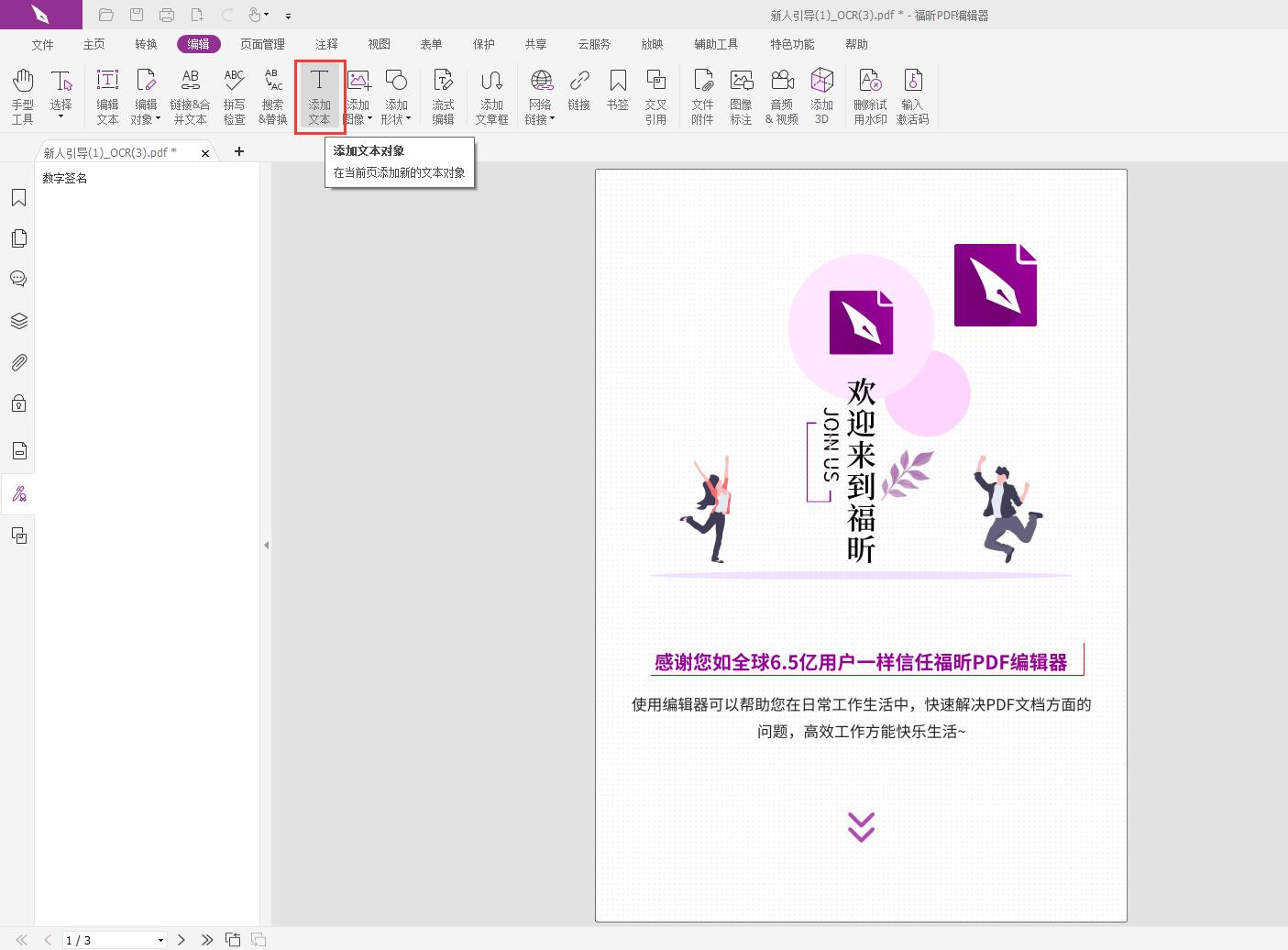Click 输入激活码 activation code icon
1288x950 pixels.
[x=912, y=95]
